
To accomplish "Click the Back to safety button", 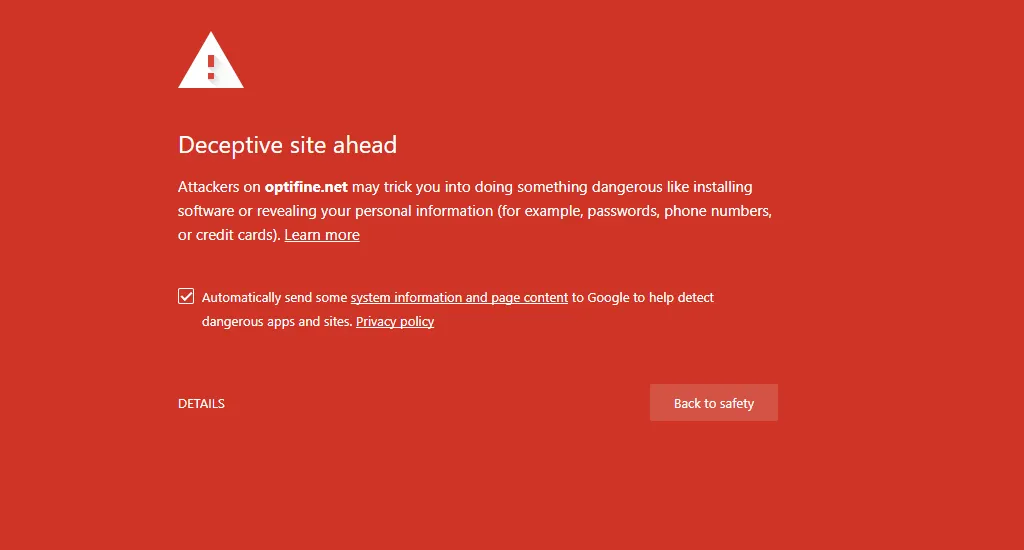I will [714, 402].
